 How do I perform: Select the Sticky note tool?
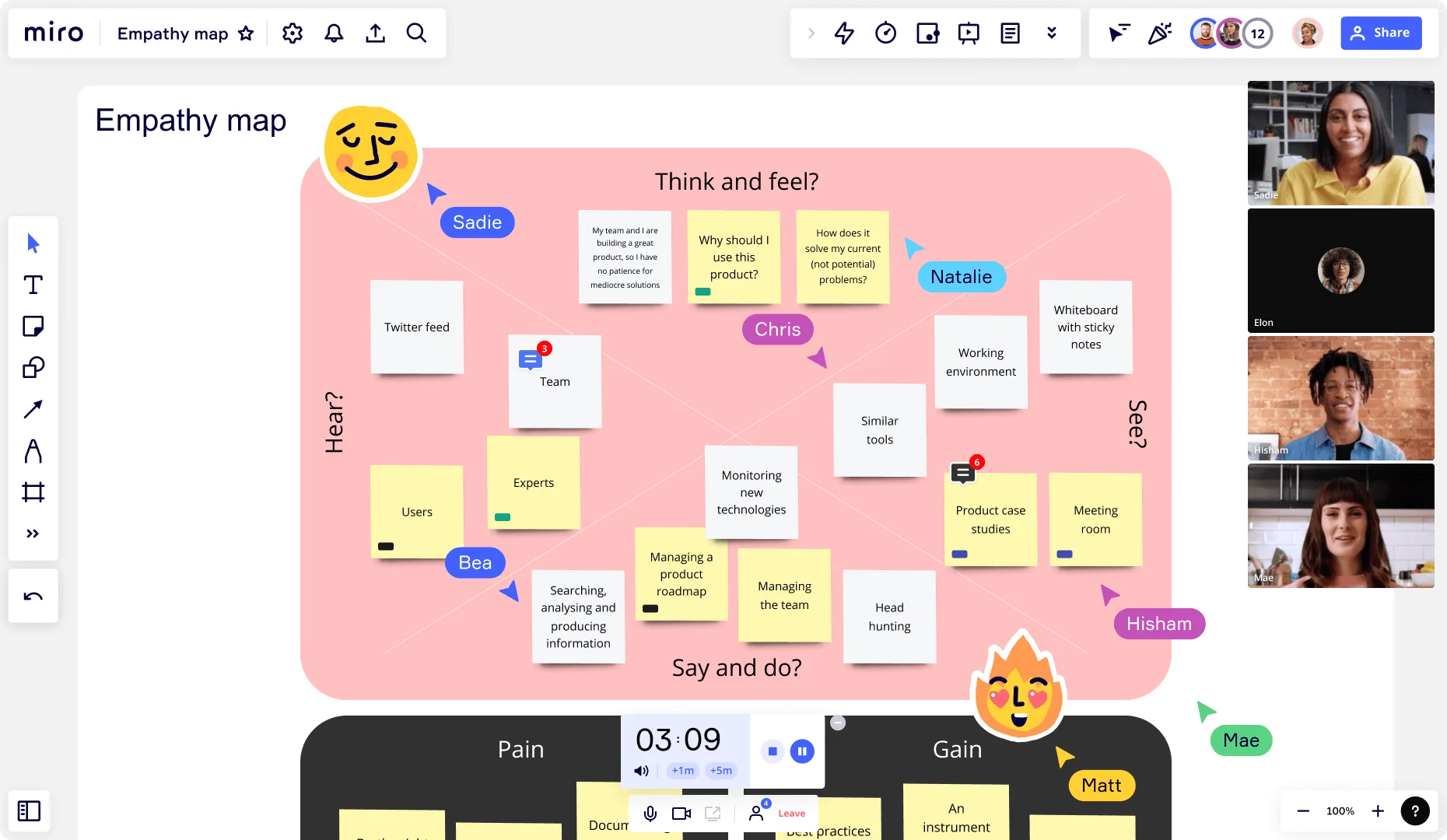[x=33, y=326]
